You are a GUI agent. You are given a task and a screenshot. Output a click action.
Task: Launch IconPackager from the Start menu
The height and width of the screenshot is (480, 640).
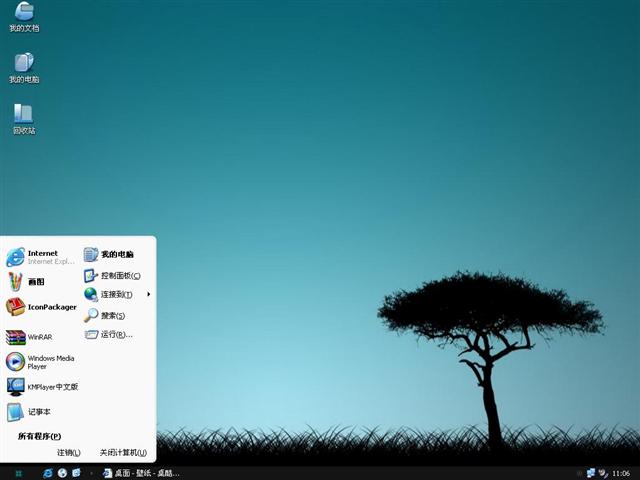41,307
